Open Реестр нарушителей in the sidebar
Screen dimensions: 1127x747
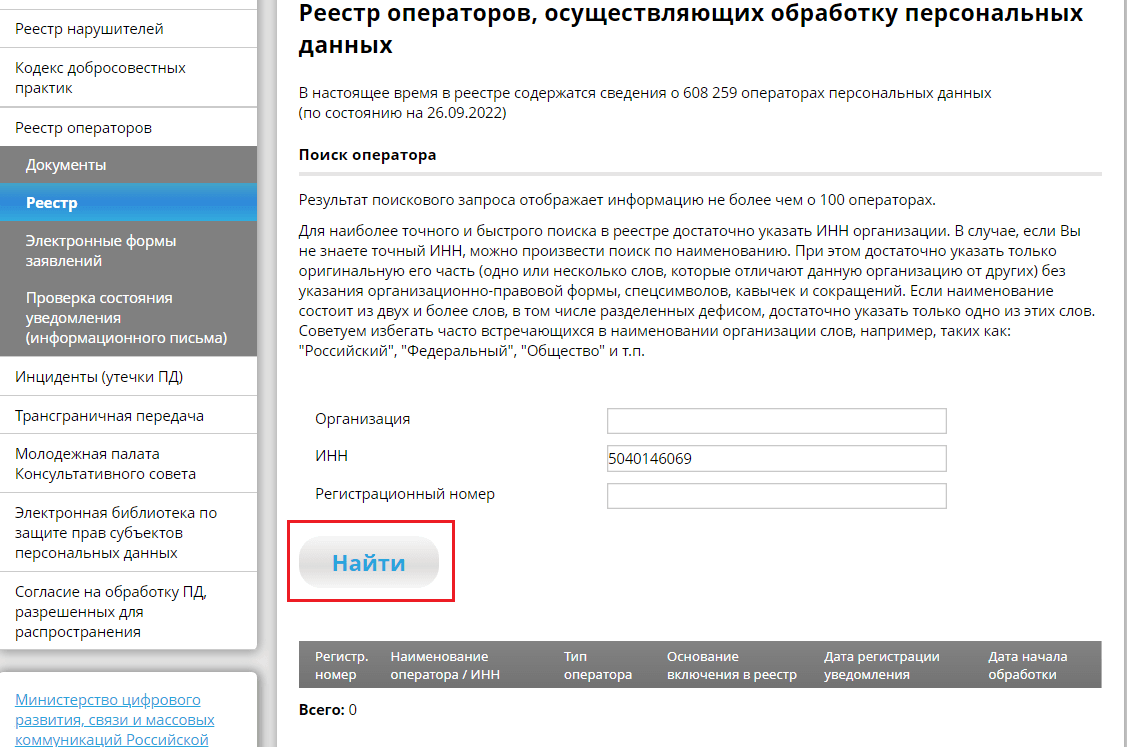(89, 29)
